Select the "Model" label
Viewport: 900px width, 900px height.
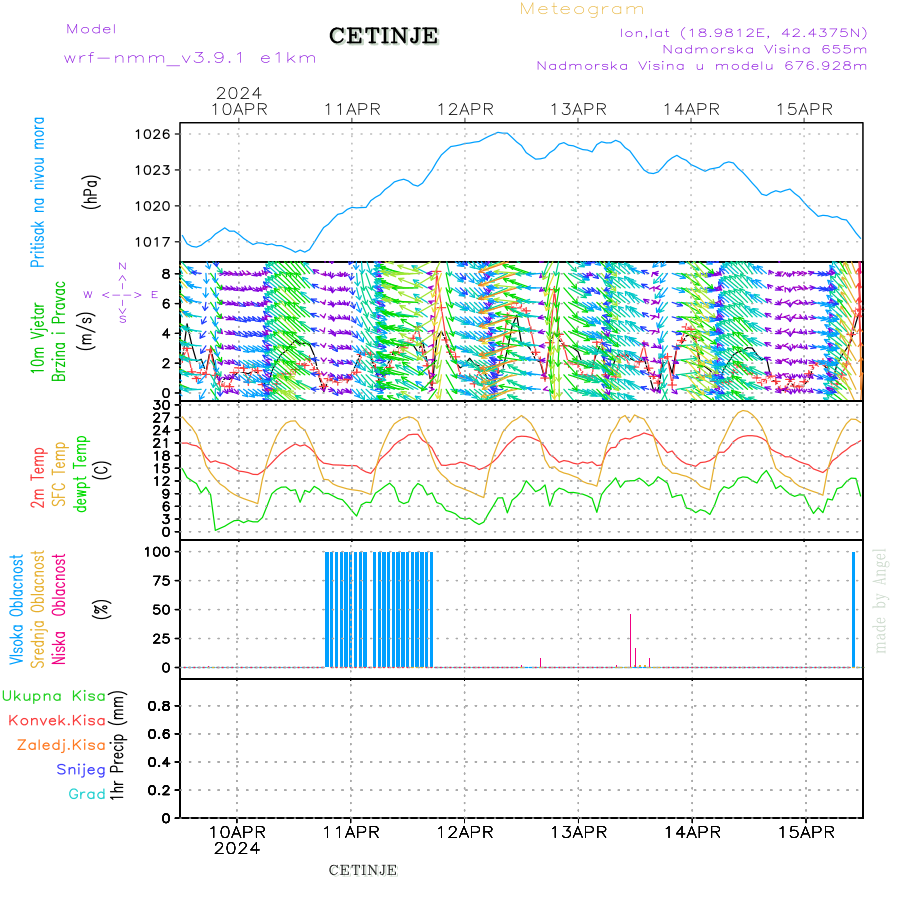point(91,29)
